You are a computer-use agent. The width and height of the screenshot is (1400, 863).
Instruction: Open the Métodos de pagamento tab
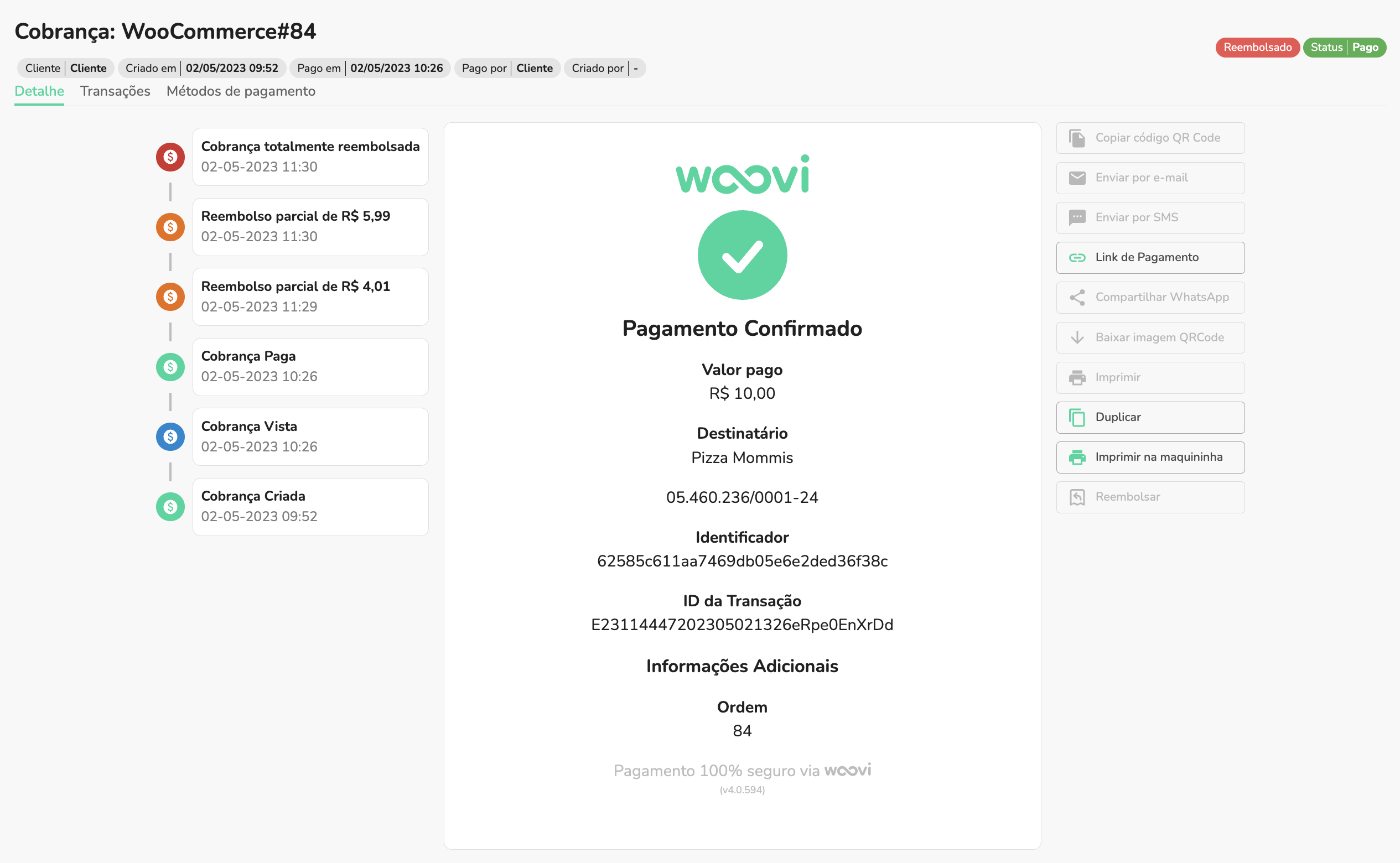[x=240, y=91]
